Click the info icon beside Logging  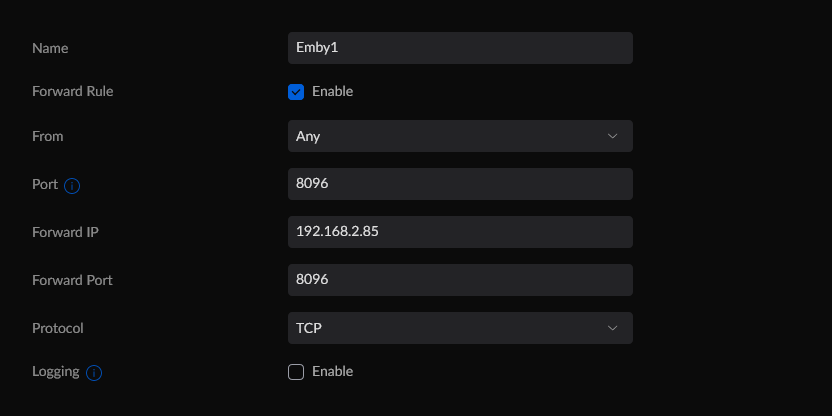point(94,373)
